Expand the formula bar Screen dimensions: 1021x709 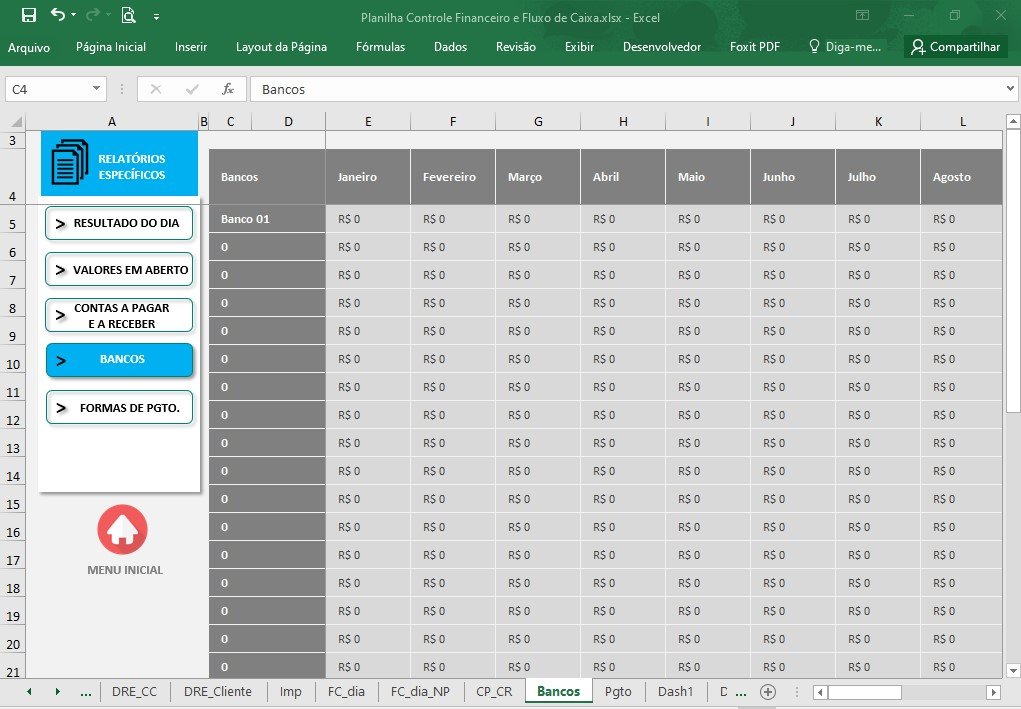(1010, 89)
